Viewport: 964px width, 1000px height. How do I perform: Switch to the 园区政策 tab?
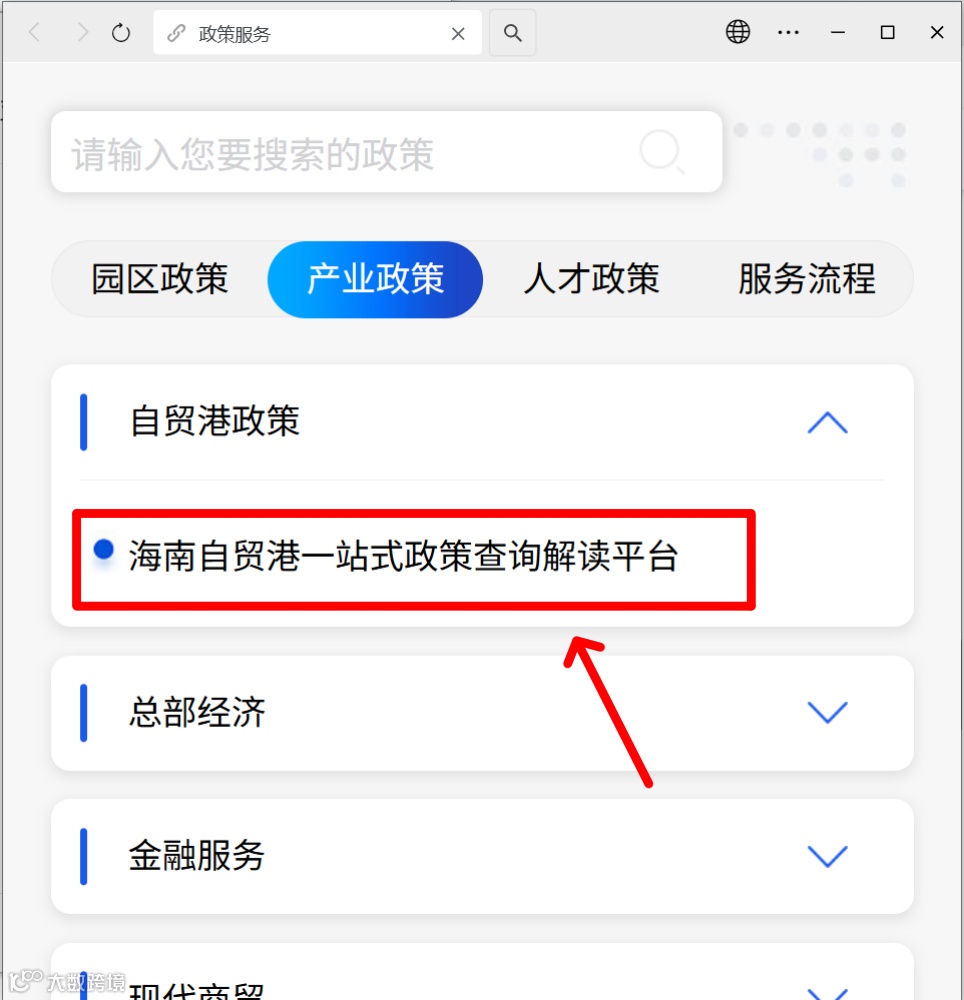(x=160, y=279)
